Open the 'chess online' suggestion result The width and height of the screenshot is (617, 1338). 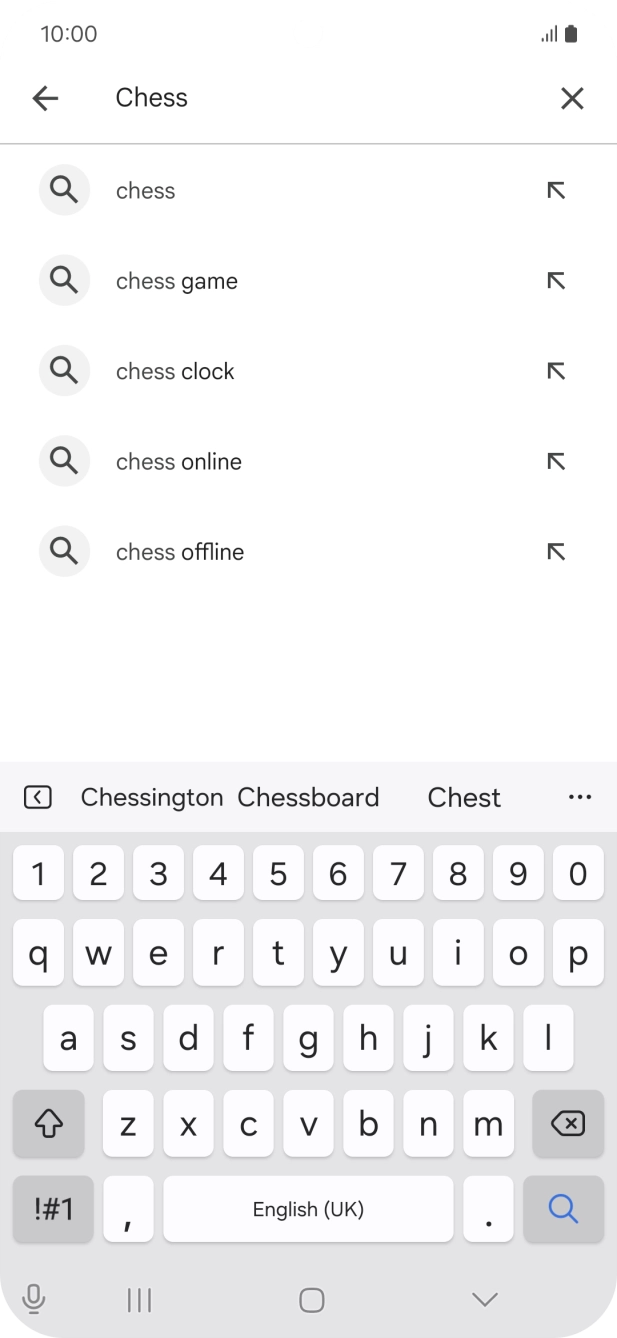178,461
